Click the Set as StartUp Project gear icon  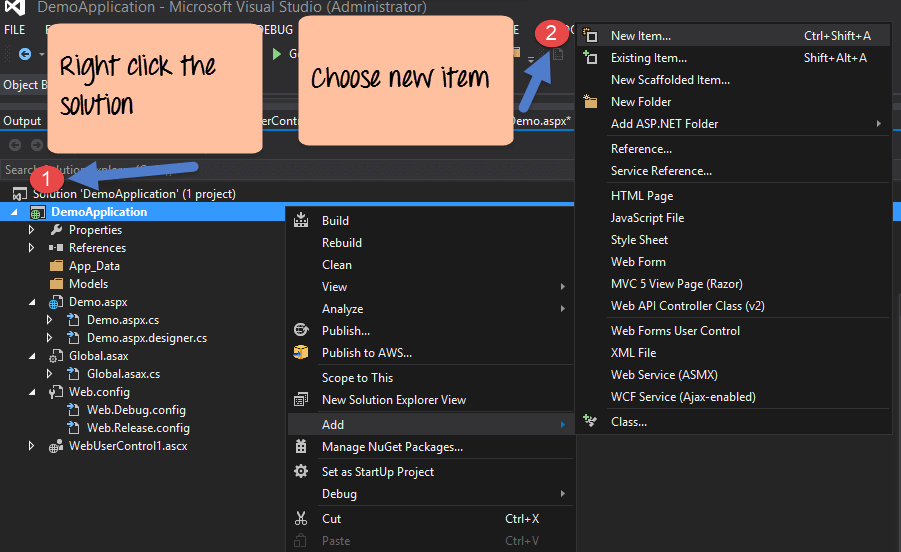tap(301, 472)
